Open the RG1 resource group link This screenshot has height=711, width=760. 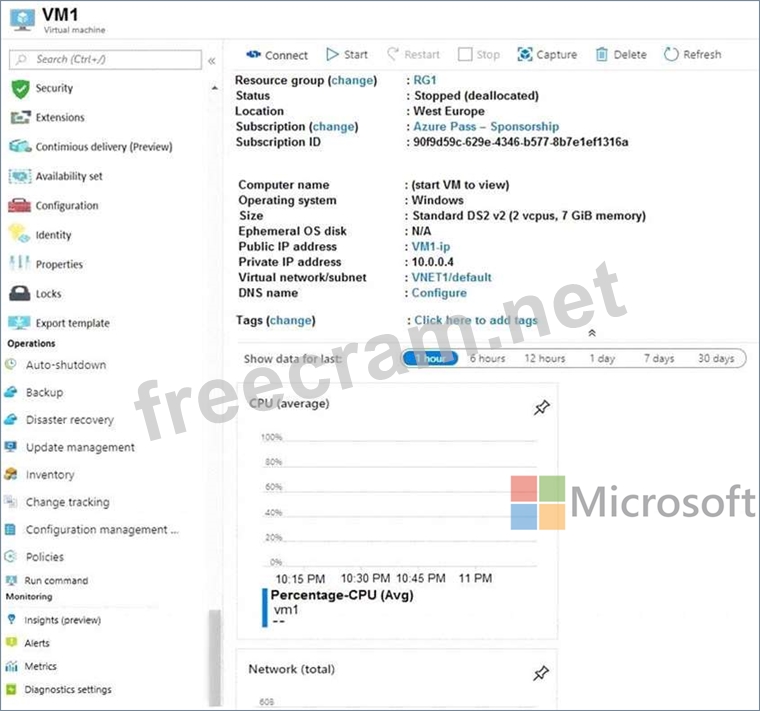point(424,80)
